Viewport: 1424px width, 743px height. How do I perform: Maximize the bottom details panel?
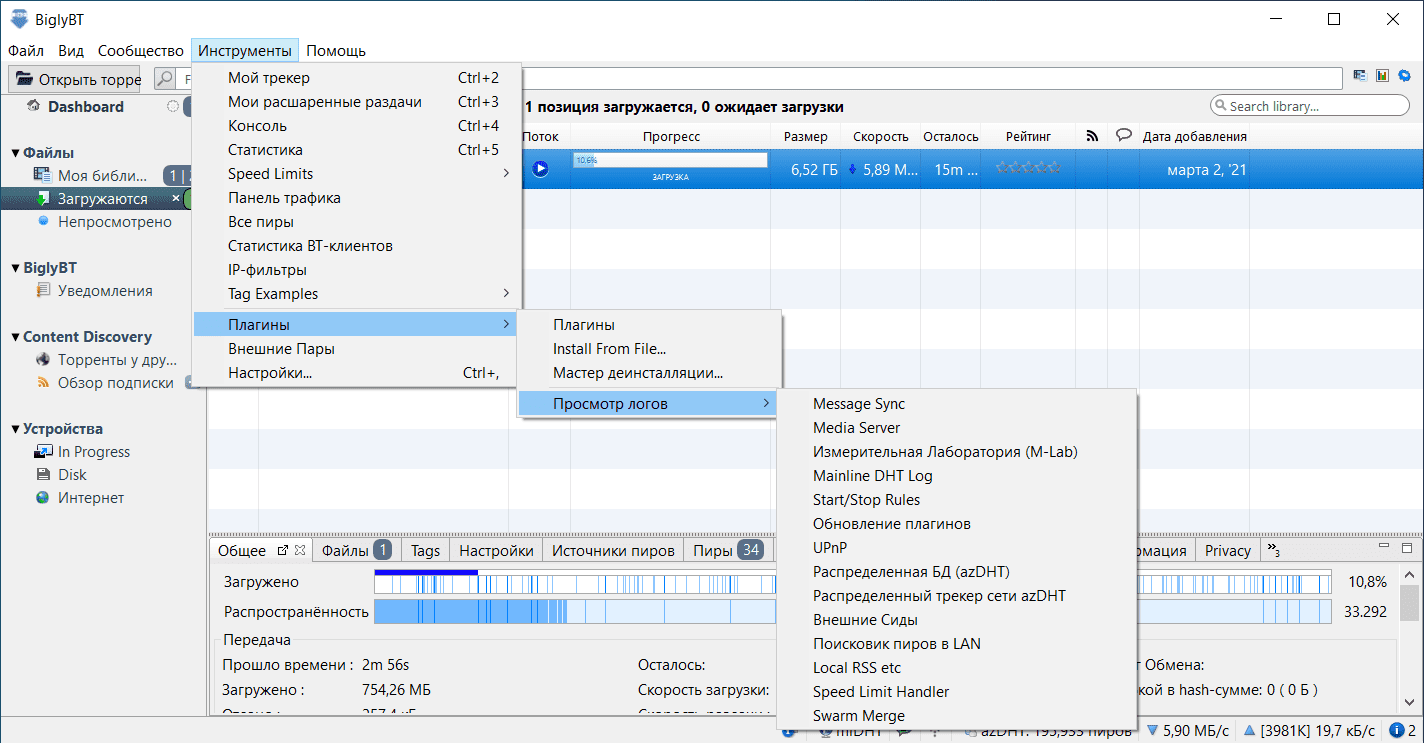click(x=1407, y=548)
